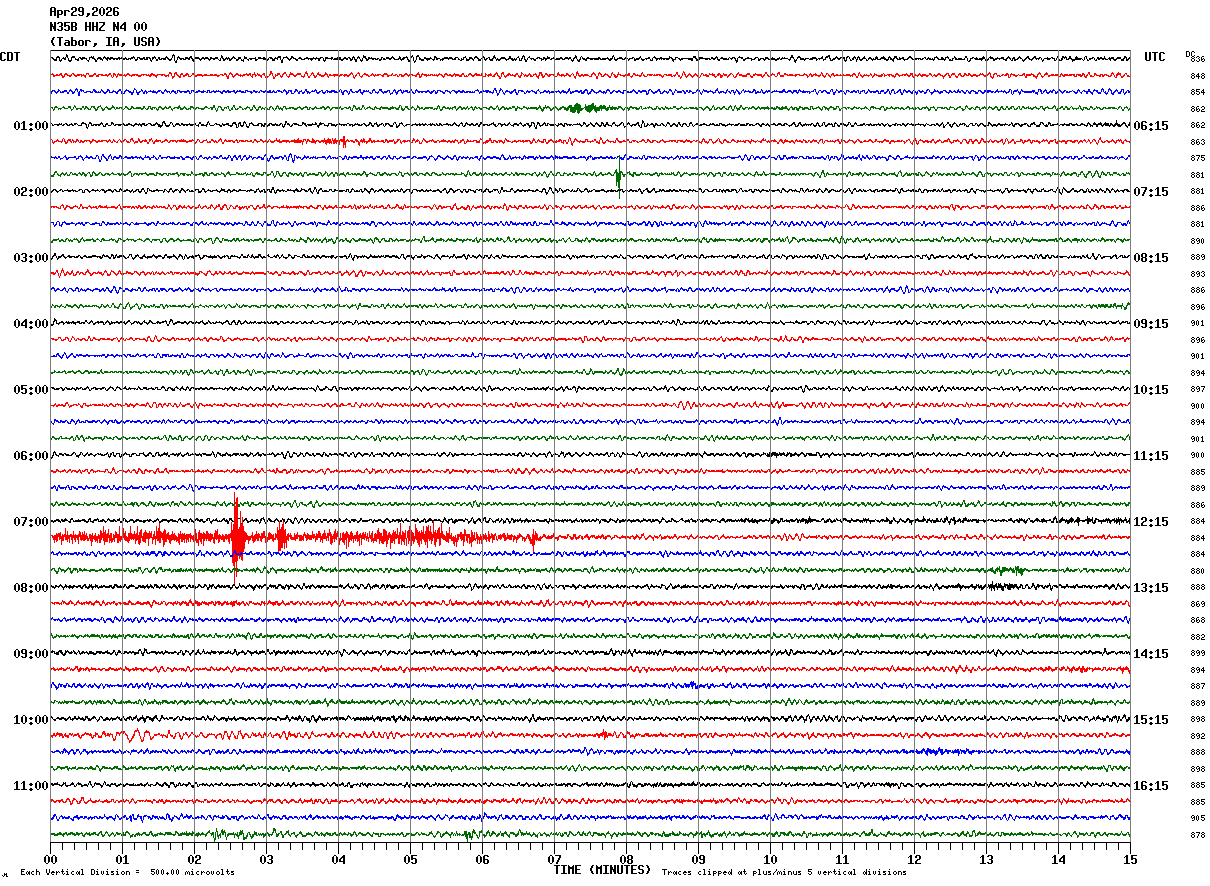This screenshot has height=886, width=1210.
Task: Click the 10:15 UTC time label
Action: [1151, 390]
